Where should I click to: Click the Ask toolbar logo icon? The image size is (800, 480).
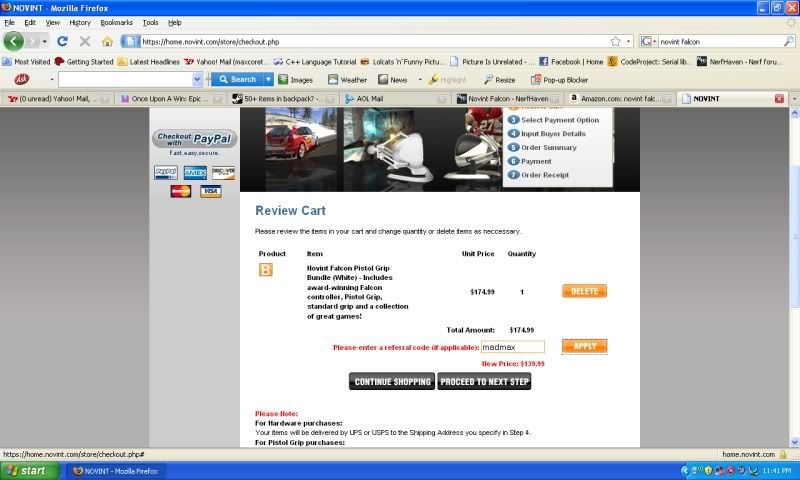click(21, 79)
